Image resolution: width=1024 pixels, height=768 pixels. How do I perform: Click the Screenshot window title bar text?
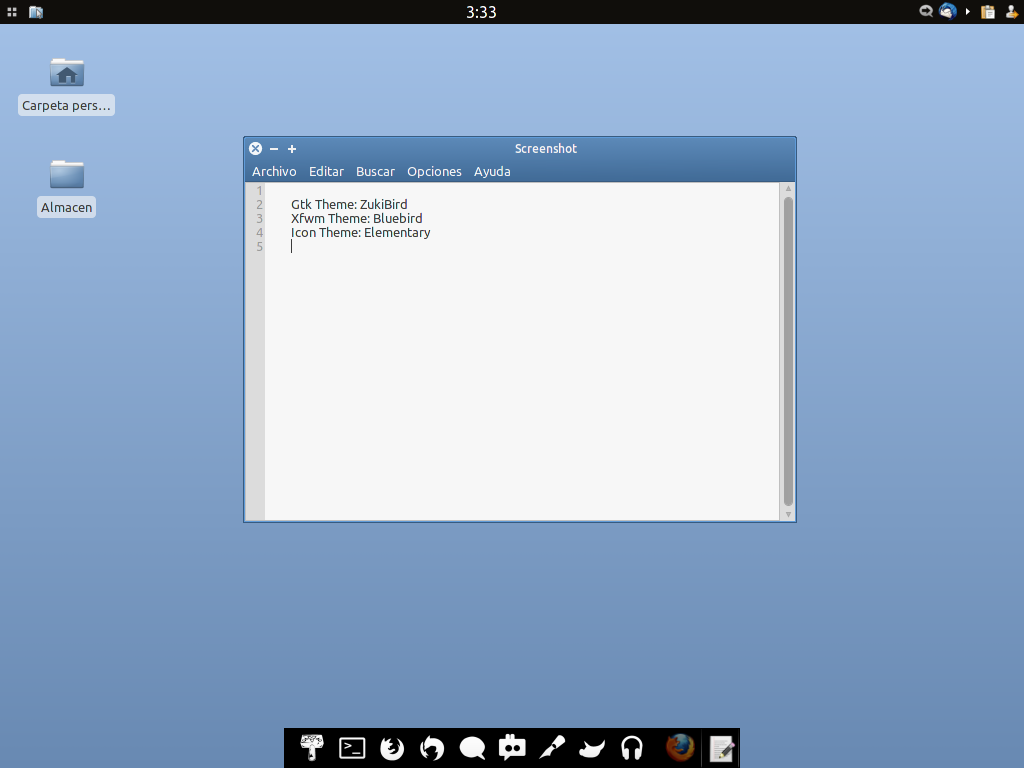[545, 149]
